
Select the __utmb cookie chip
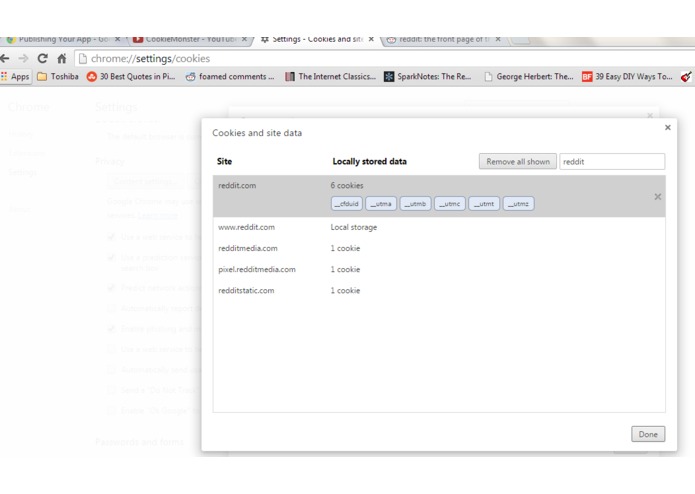click(415, 204)
